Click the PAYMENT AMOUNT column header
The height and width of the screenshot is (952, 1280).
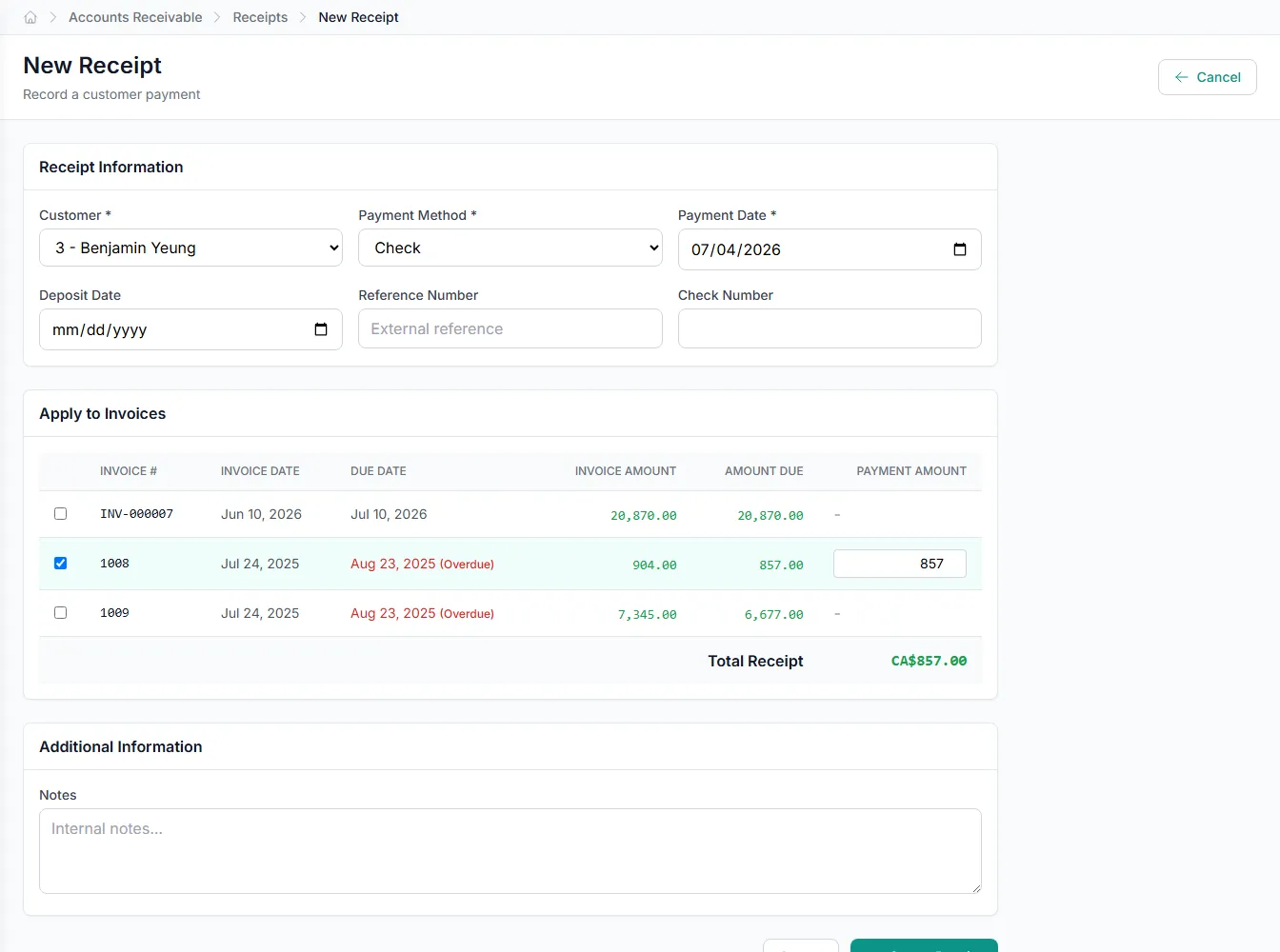tap(911, 471)
